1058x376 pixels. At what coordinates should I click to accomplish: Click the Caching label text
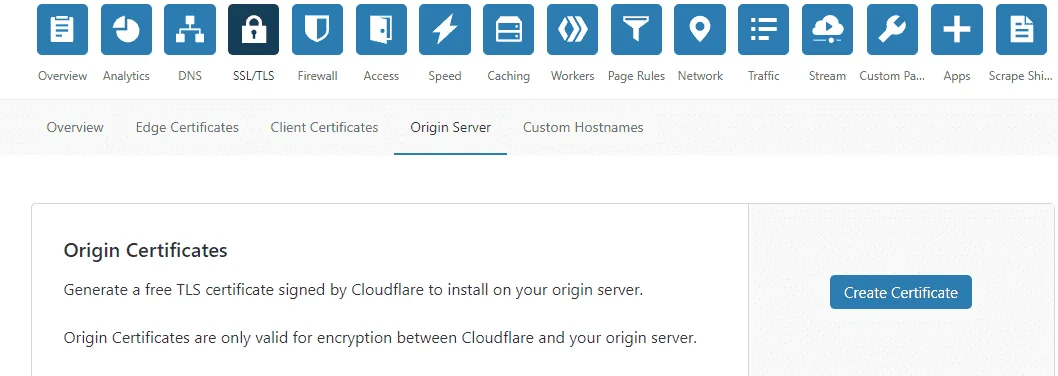[x=509, y=76]
